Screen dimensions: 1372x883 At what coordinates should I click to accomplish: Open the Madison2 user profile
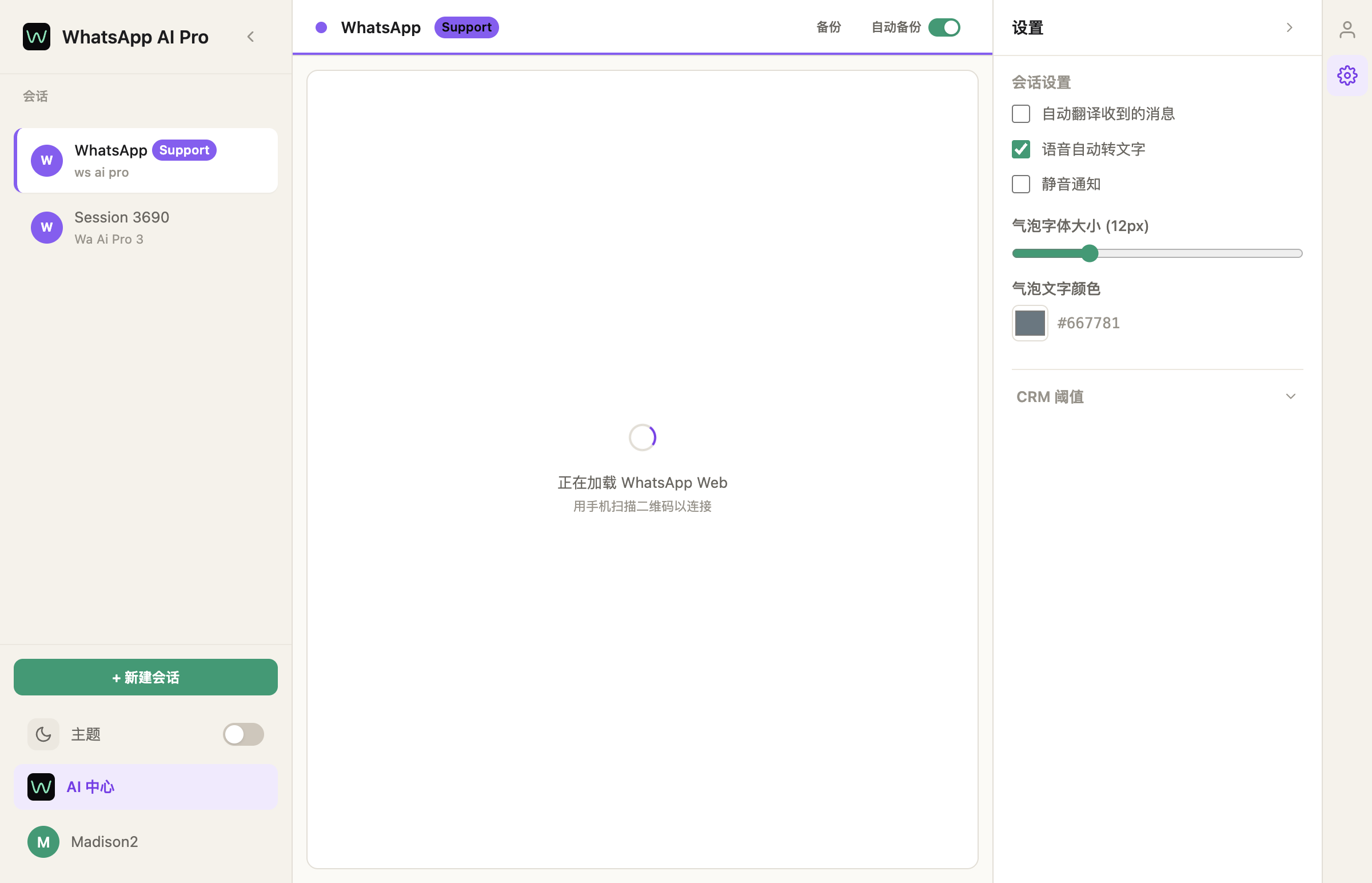pyautogui.click(x=146, y=842)
